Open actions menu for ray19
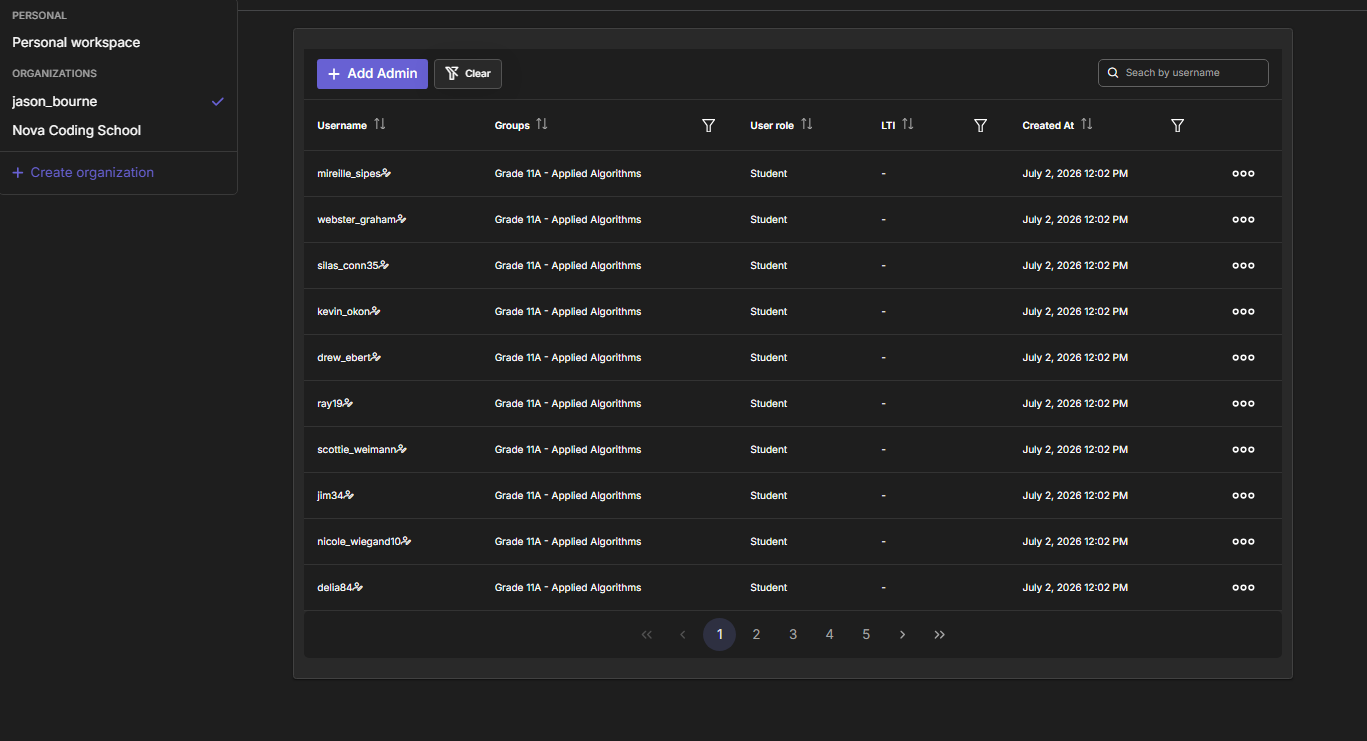 1243,404
